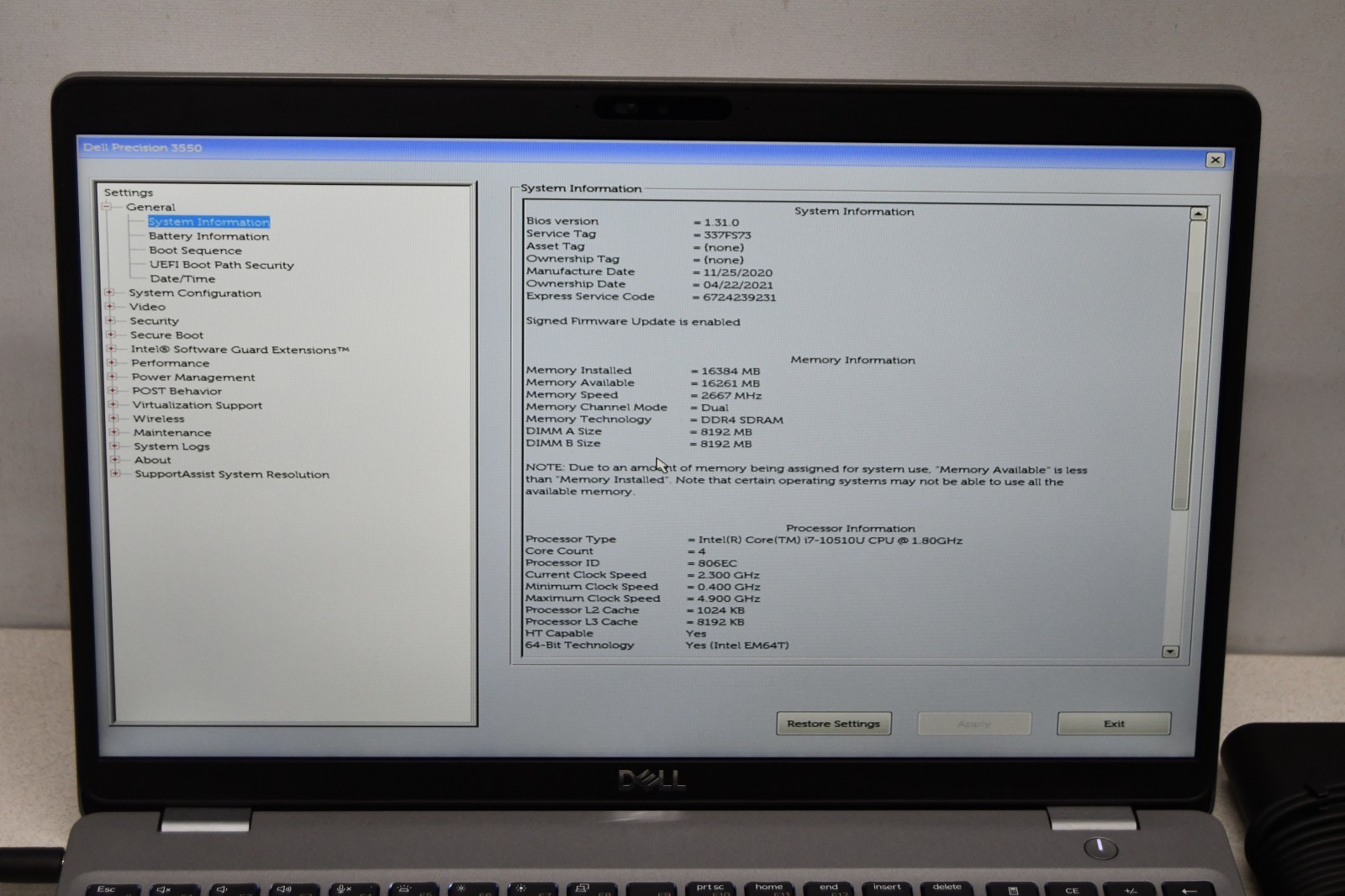Select the Security category

pyautogui.click(x=154, y=321)
